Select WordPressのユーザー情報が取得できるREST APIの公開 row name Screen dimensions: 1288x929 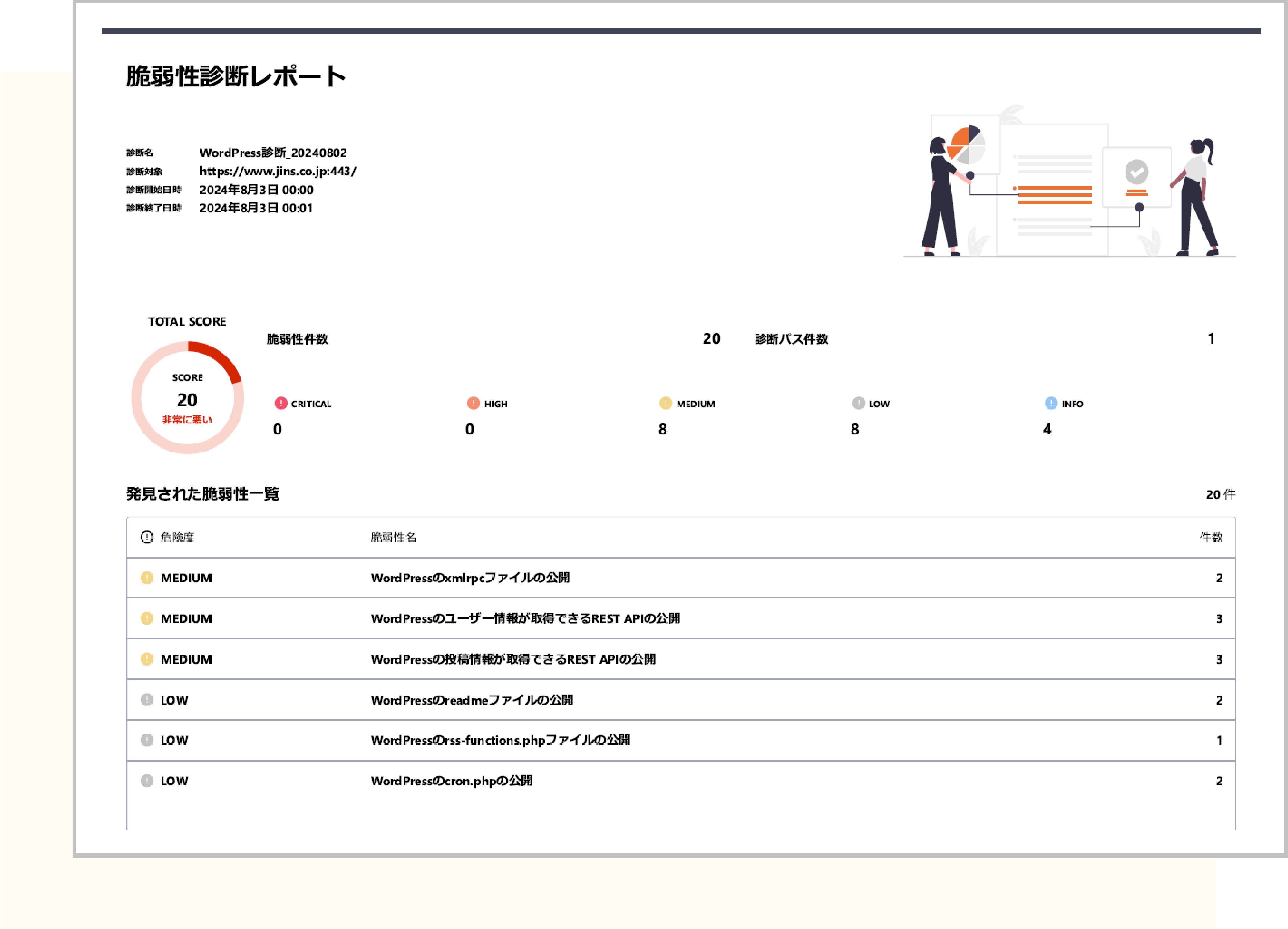click(525, 618)
